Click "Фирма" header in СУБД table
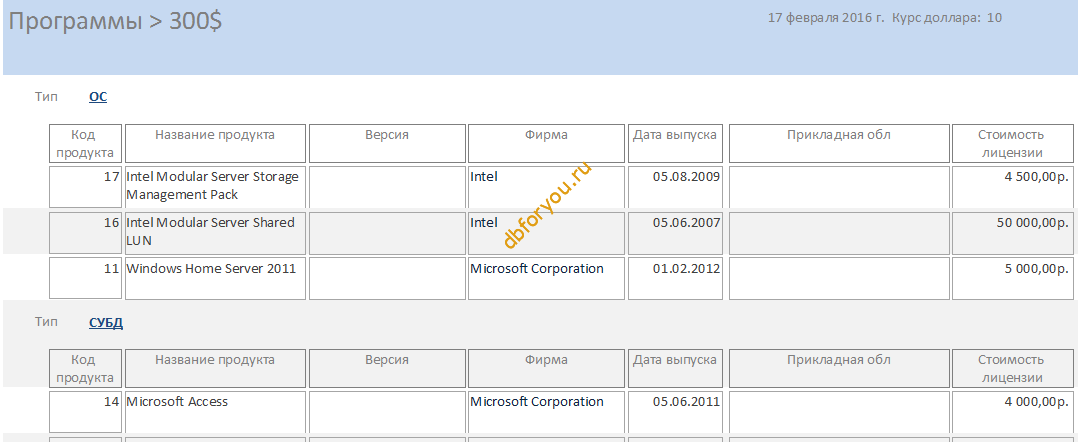 click(x=546, y=368)
